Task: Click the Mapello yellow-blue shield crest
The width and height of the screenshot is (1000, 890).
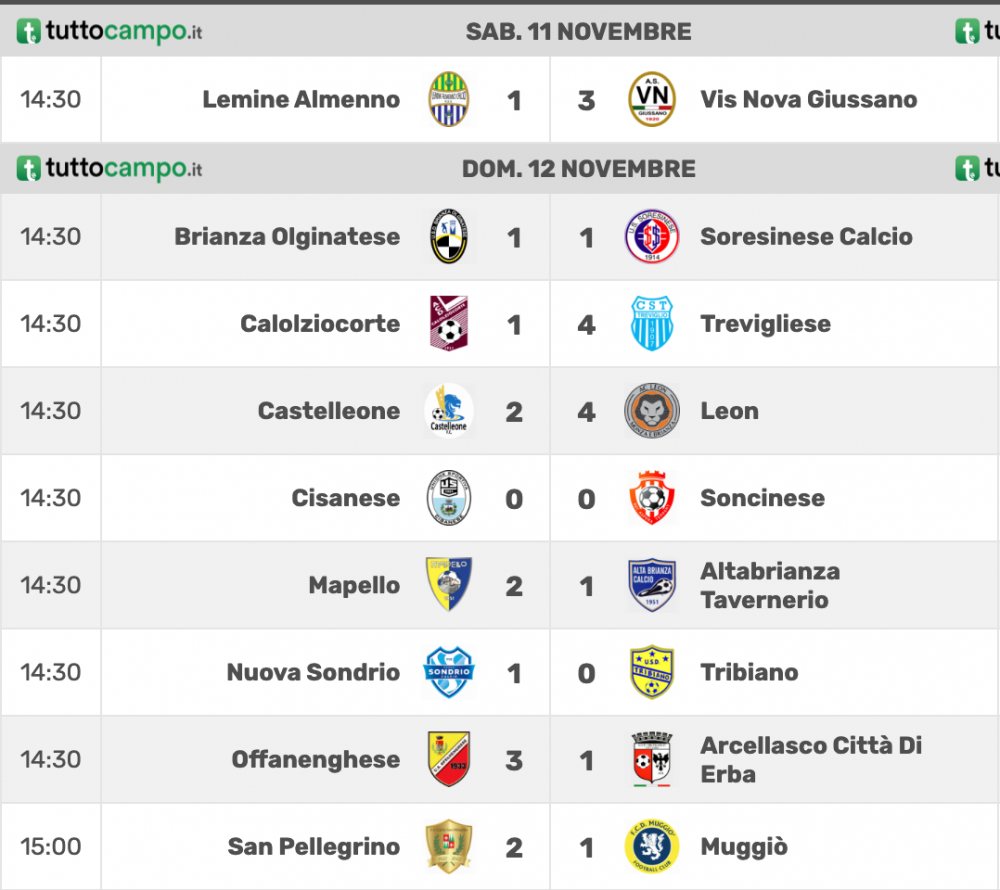Action: [448, 584]
